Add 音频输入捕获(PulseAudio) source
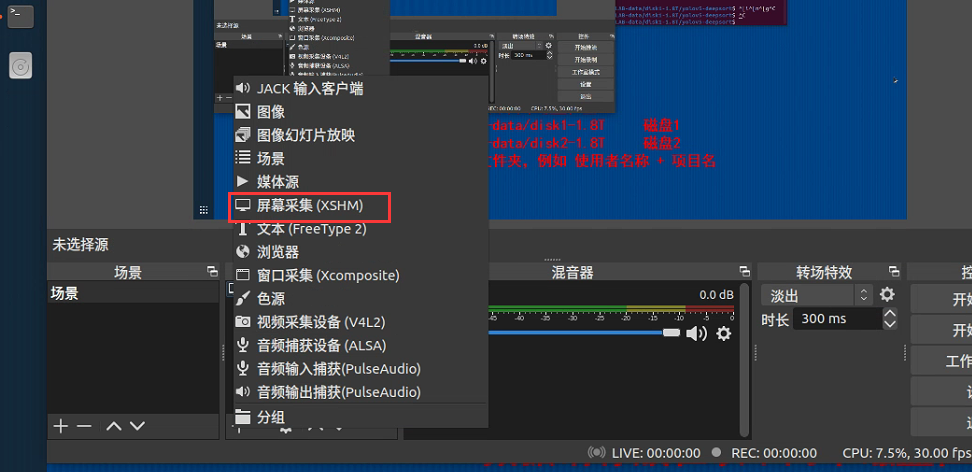 coord(361,369)
